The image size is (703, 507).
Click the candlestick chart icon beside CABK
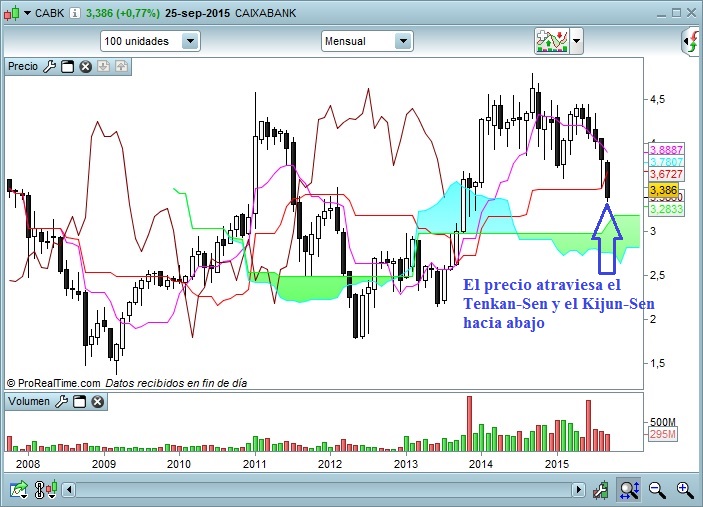12,13
